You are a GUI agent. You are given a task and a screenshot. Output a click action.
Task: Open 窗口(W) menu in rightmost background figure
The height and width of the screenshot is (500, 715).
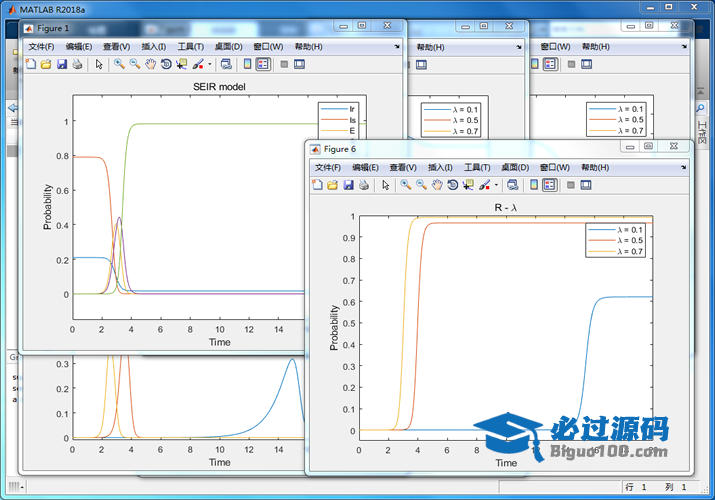pos(555,46)
